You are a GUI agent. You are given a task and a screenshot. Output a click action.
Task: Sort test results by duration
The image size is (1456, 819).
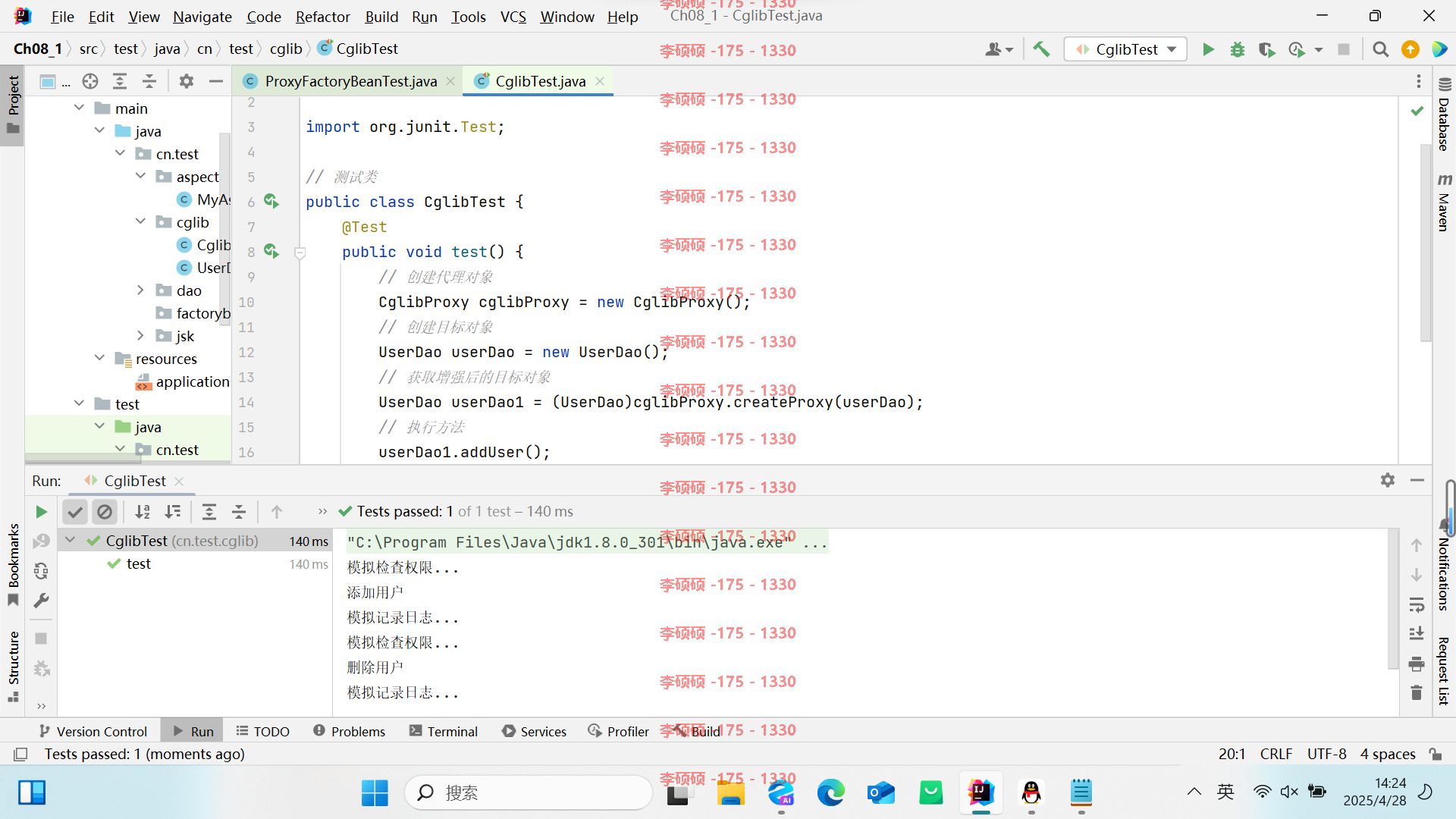(x=173, y=512)
